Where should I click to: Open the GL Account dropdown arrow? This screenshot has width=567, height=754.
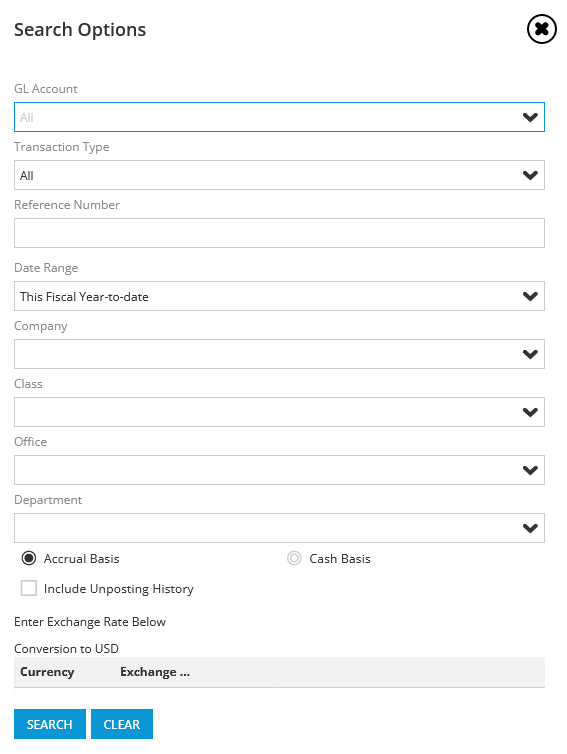tap(530, 117)
